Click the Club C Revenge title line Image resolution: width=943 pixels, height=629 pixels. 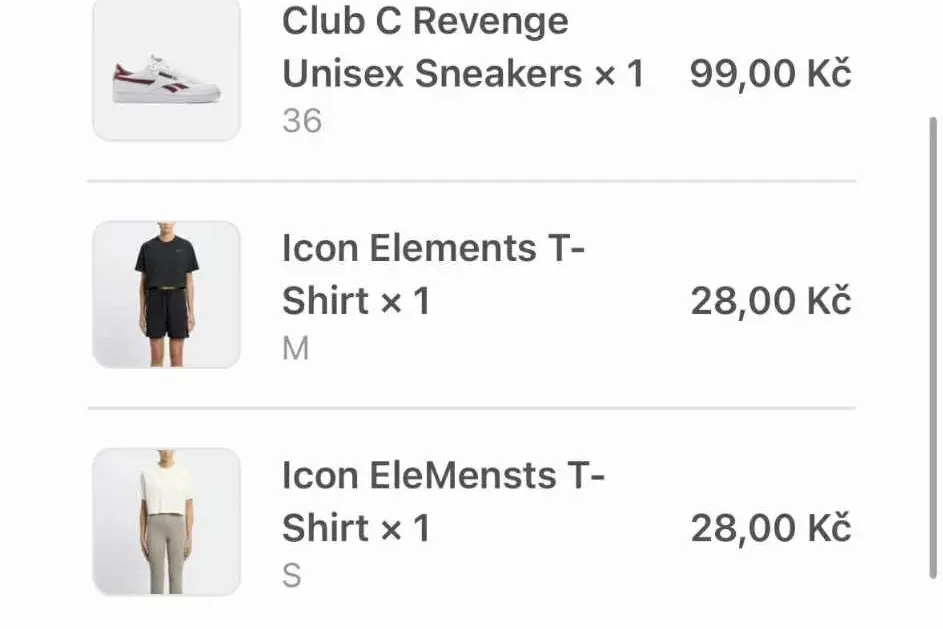(425, 21)
